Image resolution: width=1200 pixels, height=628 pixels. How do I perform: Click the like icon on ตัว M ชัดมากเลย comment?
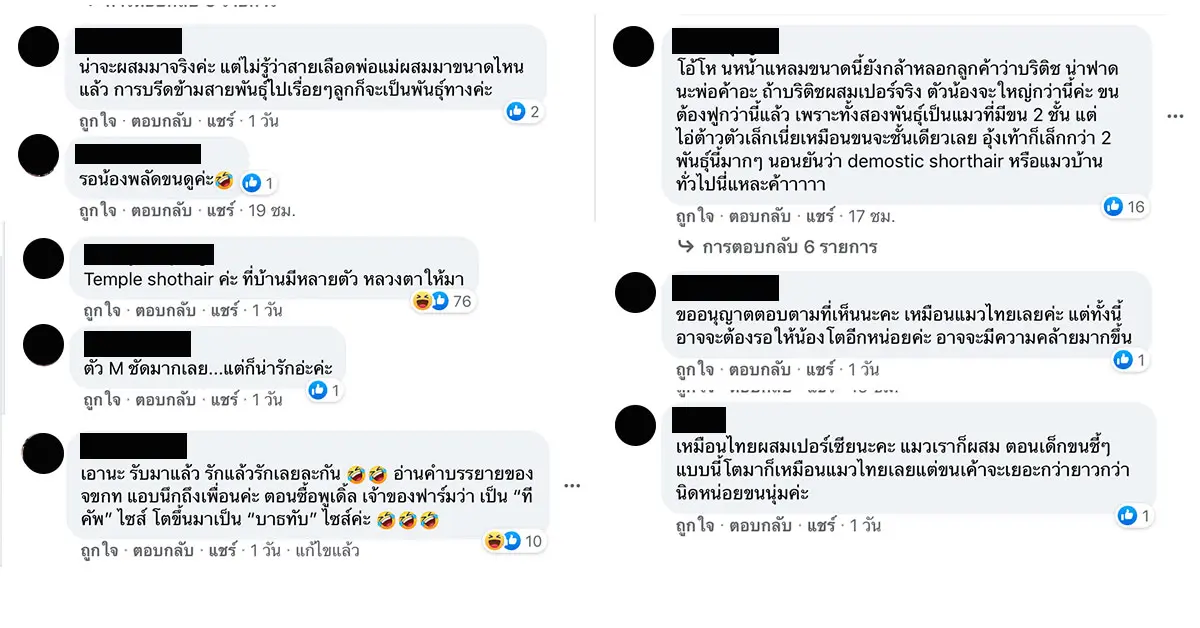[x=318, y=390]
